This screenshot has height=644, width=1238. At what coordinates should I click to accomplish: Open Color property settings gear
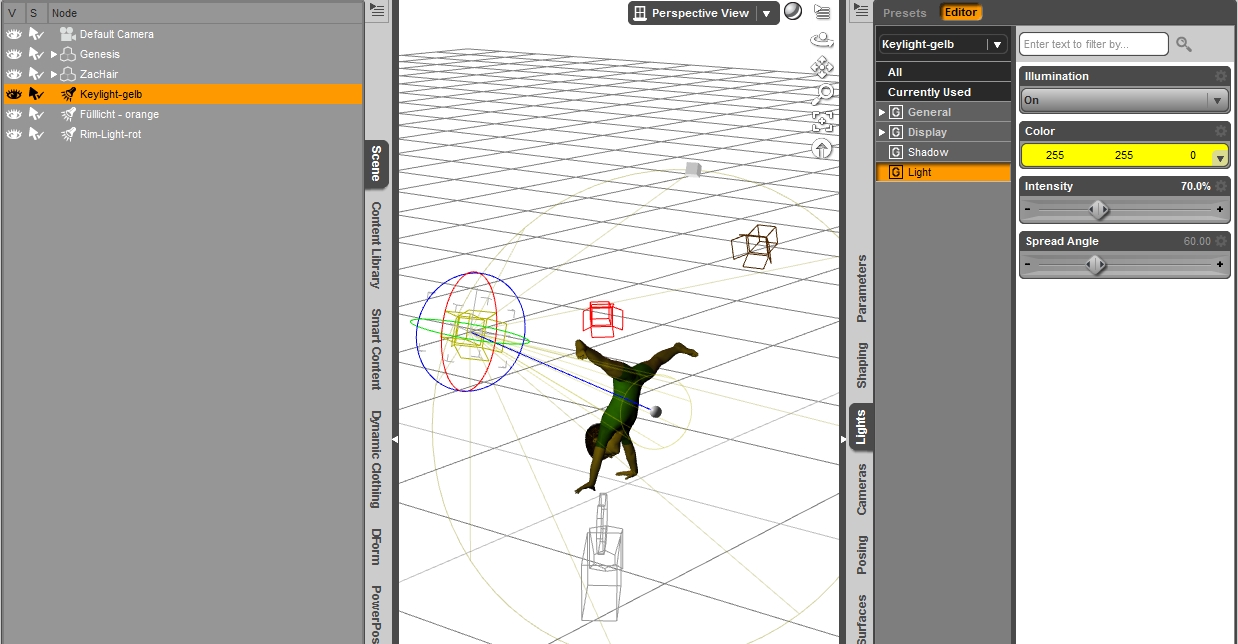click(1220, 131)
